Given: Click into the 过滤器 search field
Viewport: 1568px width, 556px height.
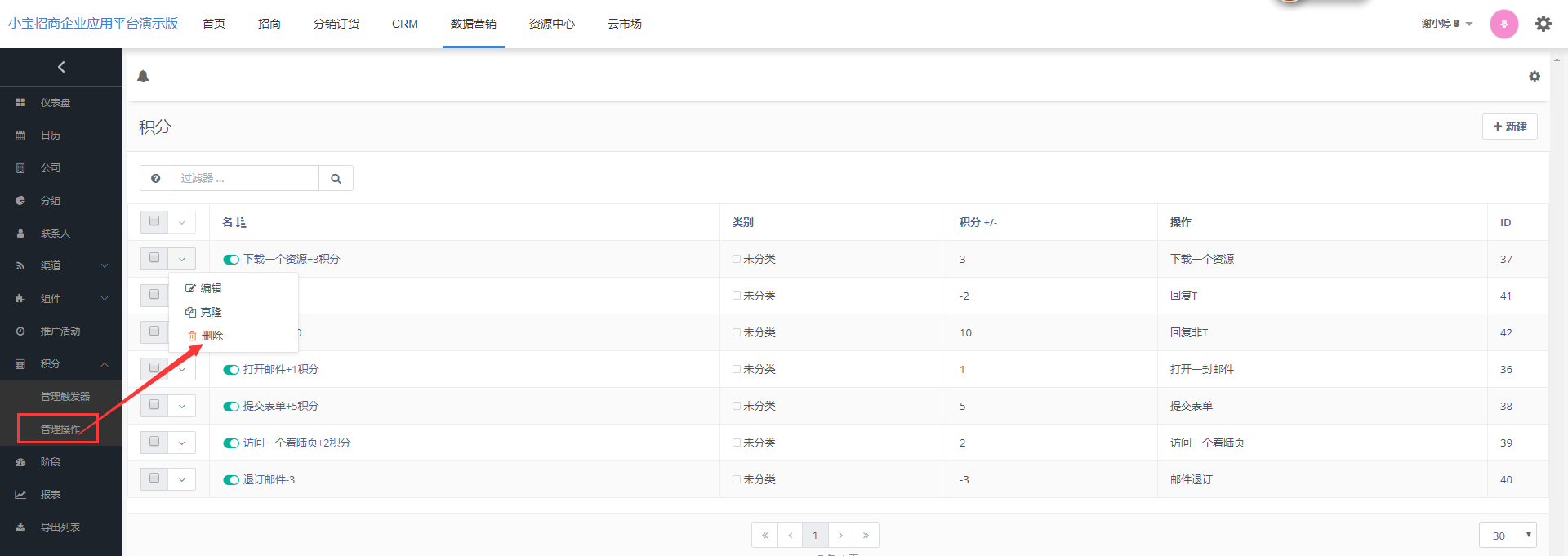Looking at the screenshot, I should (245, 178).
